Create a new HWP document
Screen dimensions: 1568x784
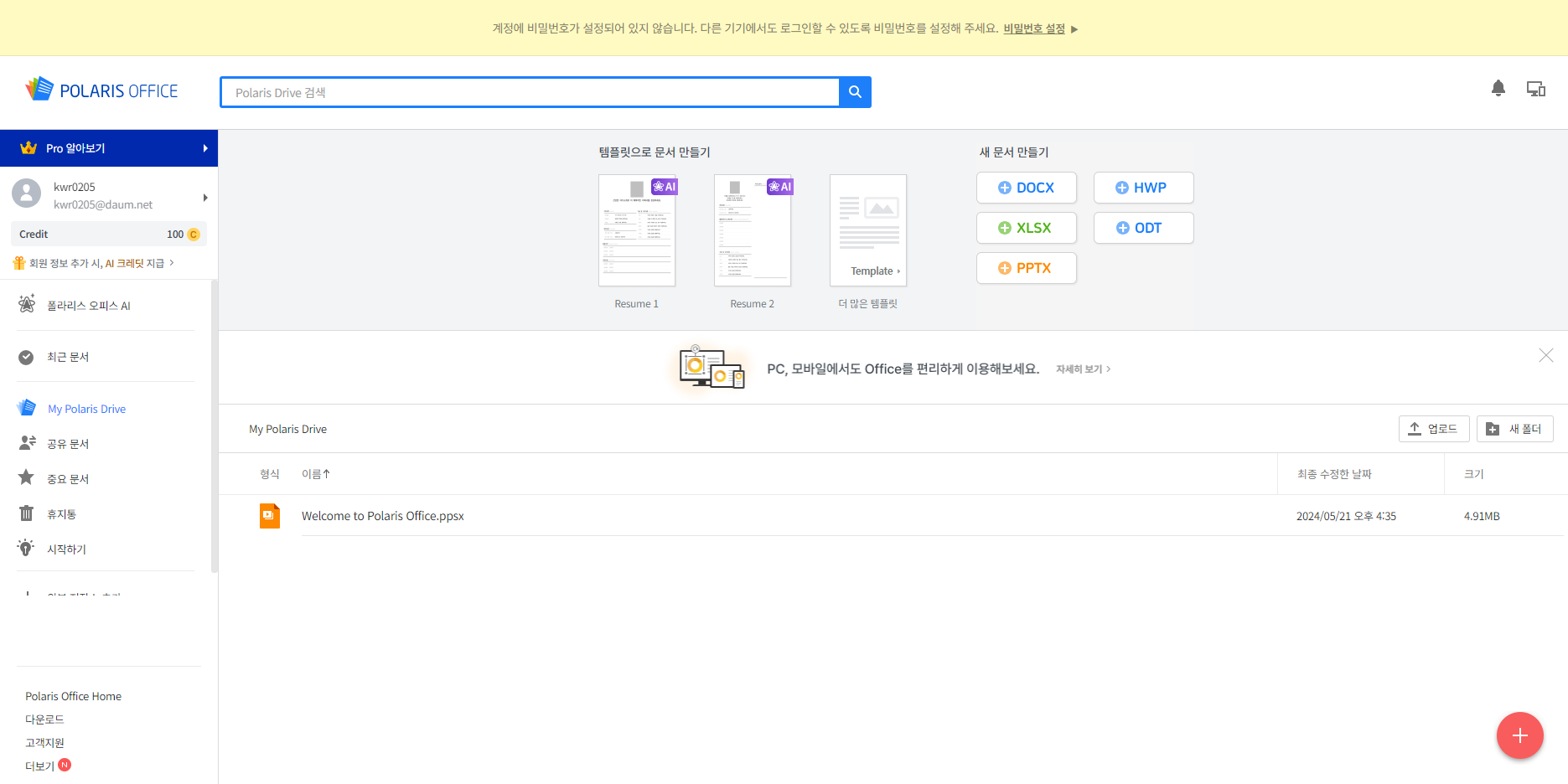[1144, 188]
